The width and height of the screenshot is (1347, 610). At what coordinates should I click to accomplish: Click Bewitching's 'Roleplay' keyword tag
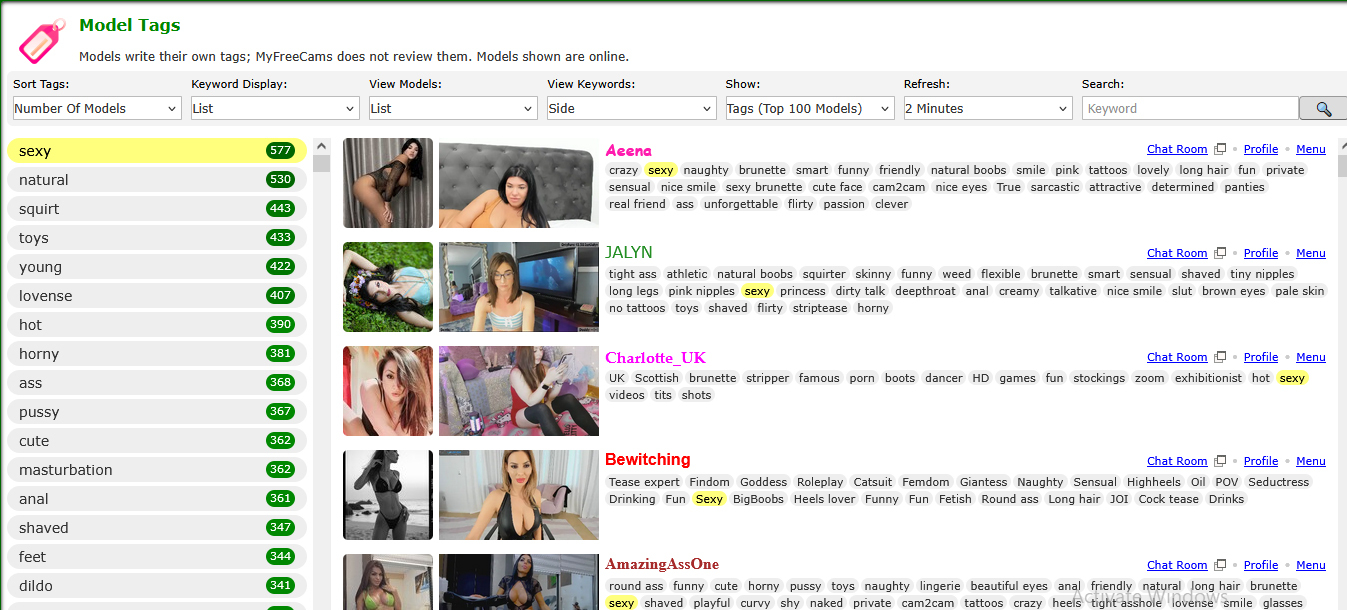click(x=820, y=482)
